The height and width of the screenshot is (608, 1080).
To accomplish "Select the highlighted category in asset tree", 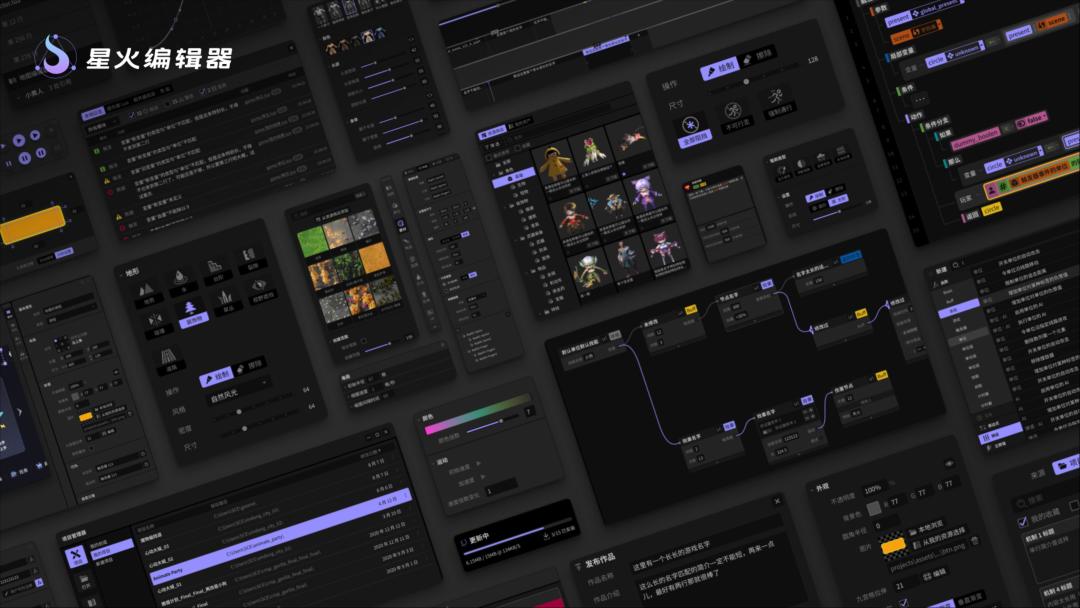I will click(x=514, y=178).
